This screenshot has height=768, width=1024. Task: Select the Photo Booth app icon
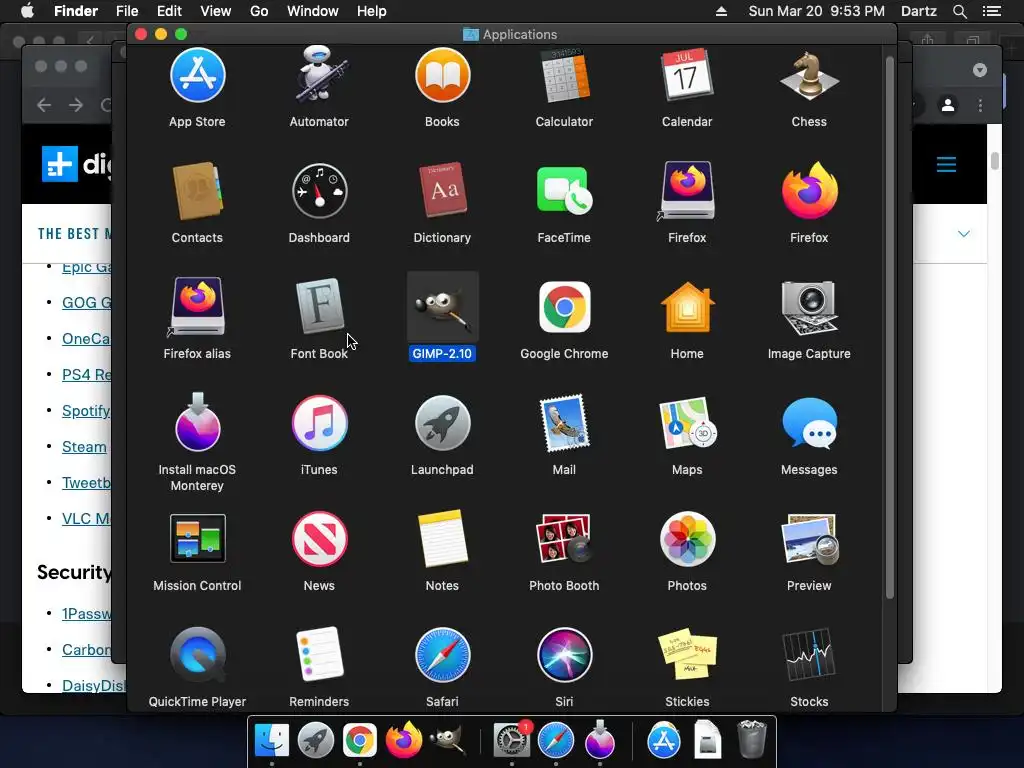(x=564, y=539)
